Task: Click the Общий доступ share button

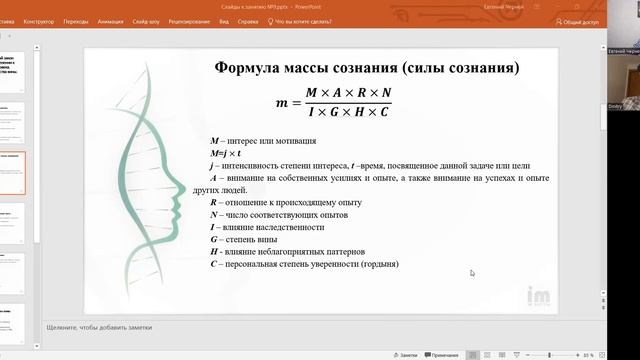Action: click(577, 22)
